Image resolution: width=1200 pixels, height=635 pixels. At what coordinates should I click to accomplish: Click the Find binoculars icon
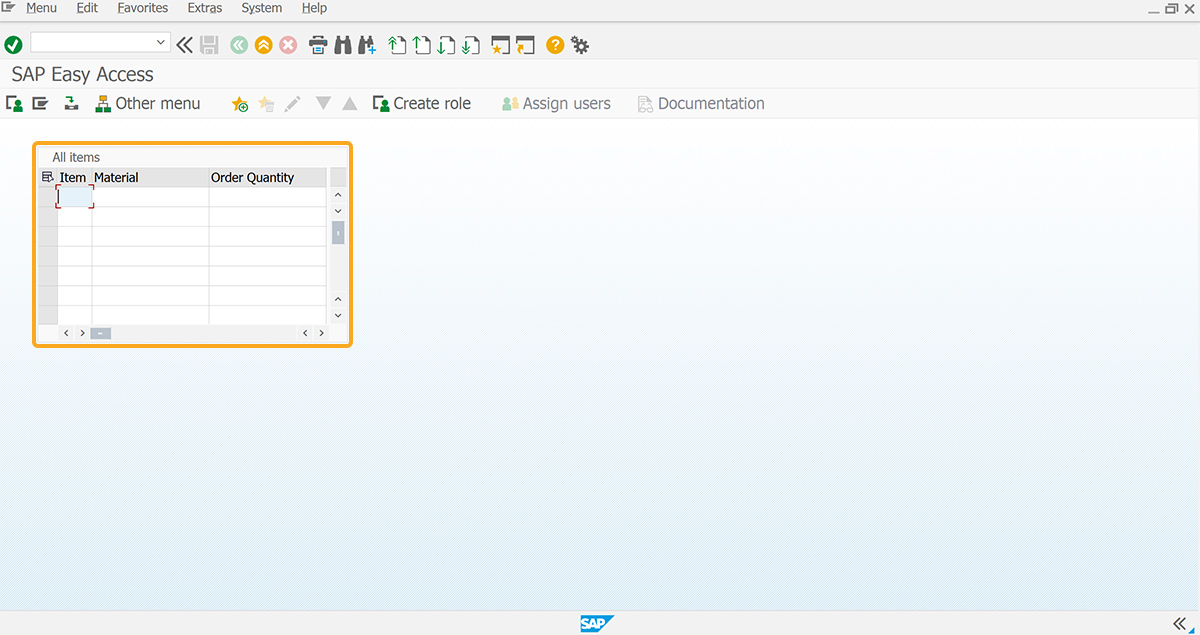343,45
